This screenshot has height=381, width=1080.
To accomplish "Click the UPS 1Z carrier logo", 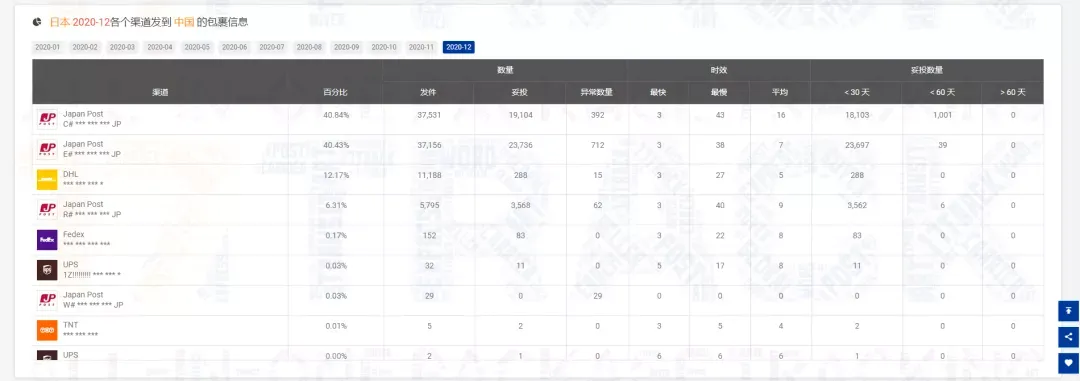I will coord(47,270).
